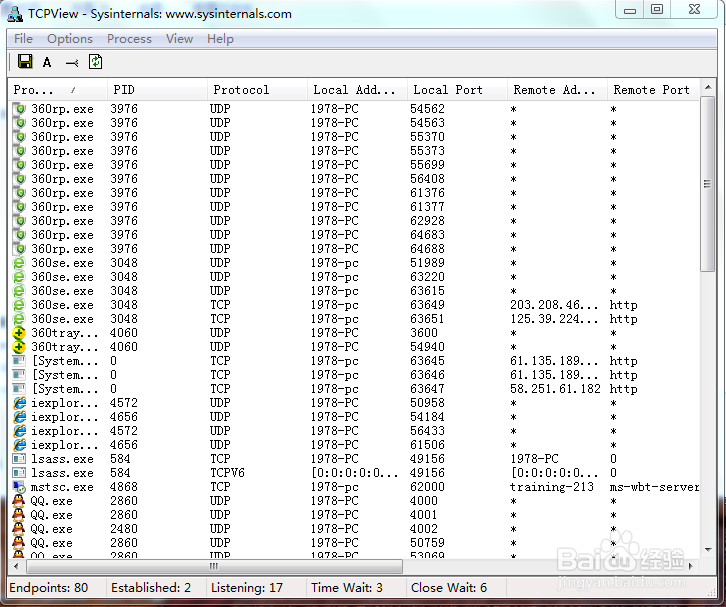The width and height of the screenshot is (726, 607).
Task: Select QQ.exe icon on port 4000 row
Action: pyautogui.click(x=19, y=501)
